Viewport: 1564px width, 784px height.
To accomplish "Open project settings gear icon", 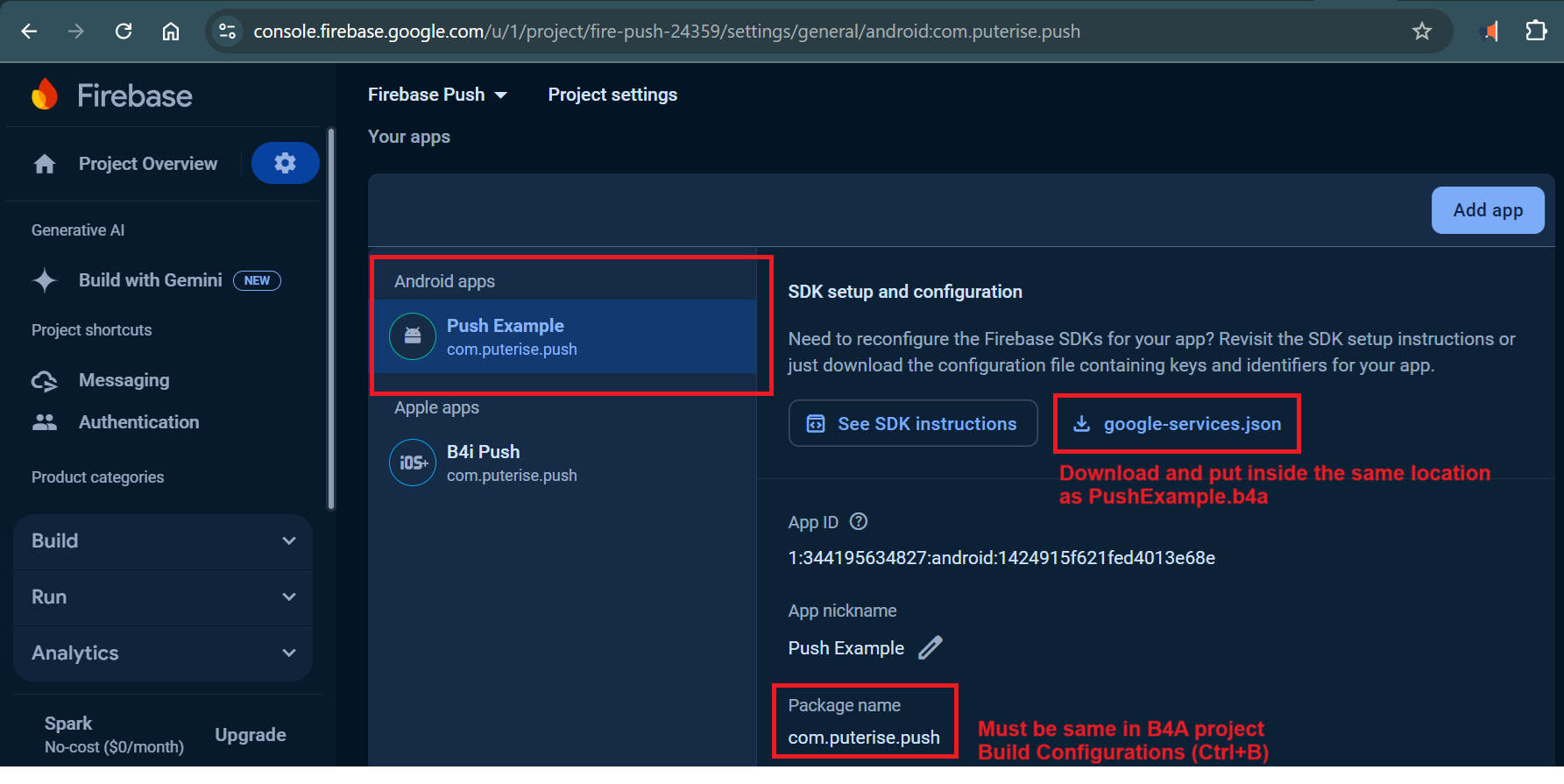I will click(x=285, y=163).
